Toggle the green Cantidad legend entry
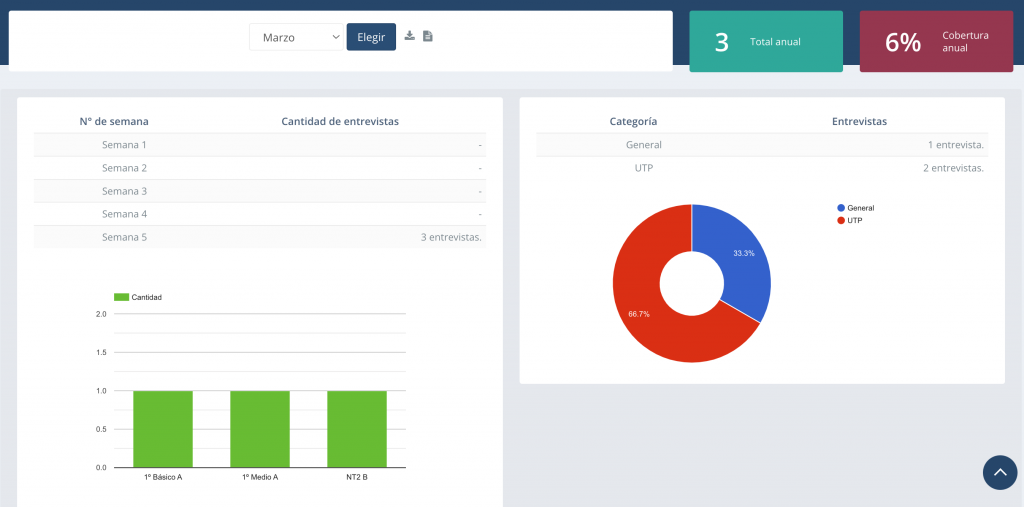Screen dimensions: 1024x507 pos(138,297)
